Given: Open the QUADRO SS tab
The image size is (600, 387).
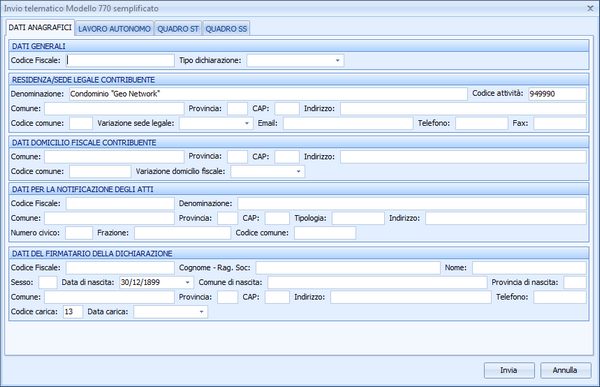Looking at the screenshot, I should 226,28.
